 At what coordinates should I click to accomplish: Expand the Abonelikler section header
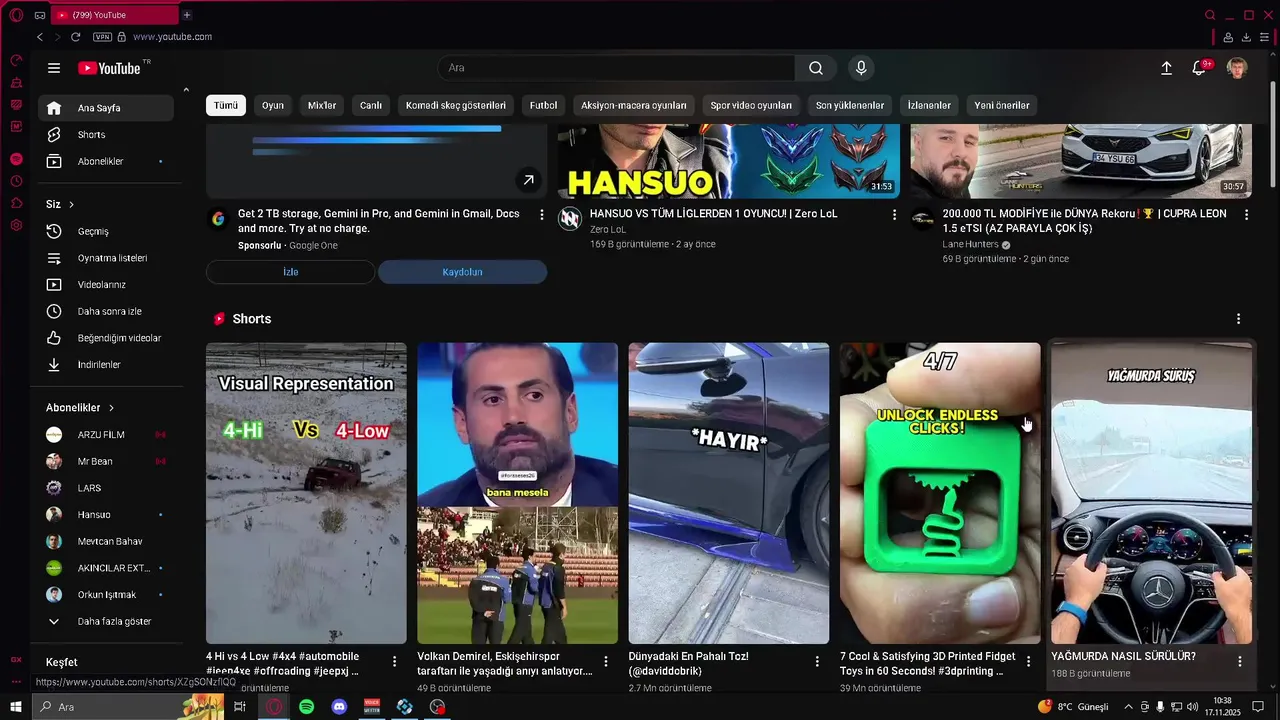[80, 408]
